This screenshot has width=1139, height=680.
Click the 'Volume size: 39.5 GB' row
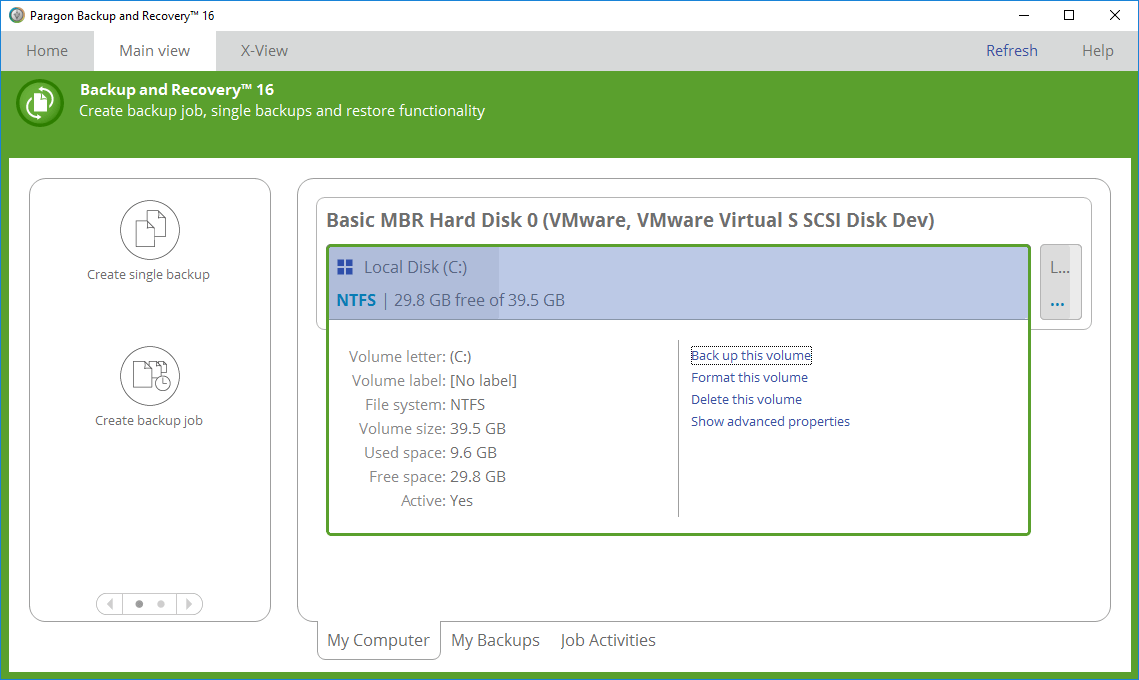coord(432,429)
